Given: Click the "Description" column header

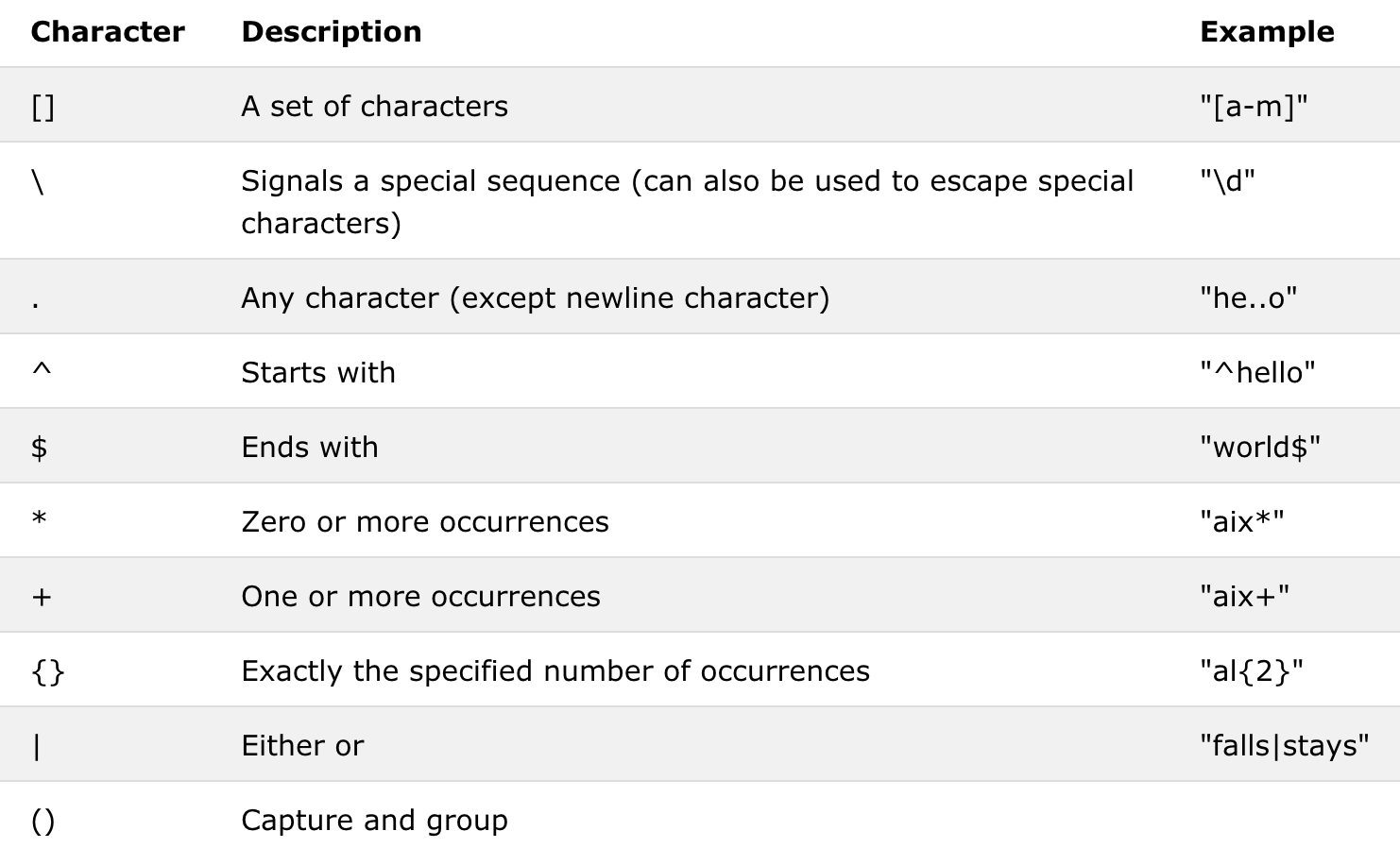Looking at the screenshot, I should pyautogui.click(x=331, y=32).
